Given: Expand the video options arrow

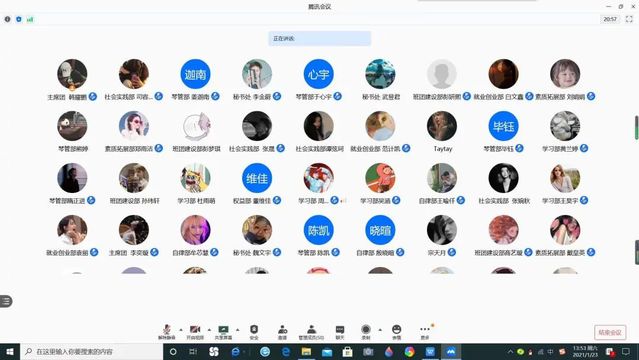Looking at the screenshot, I should pyautogui.click(x=209, y=329).
